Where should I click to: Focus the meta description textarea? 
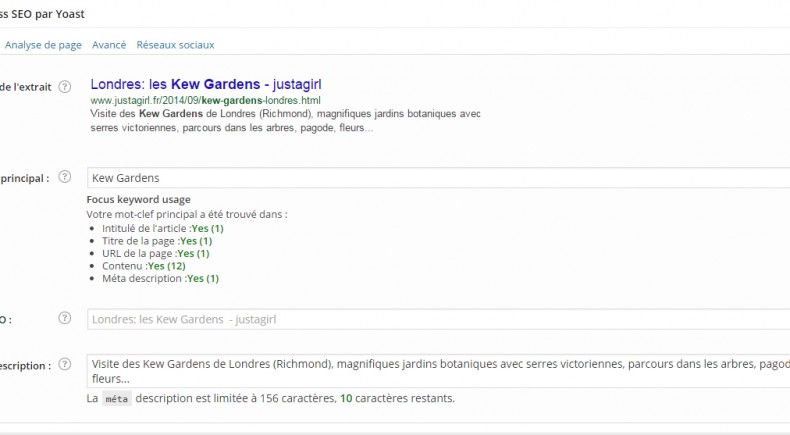pos(438,371)
